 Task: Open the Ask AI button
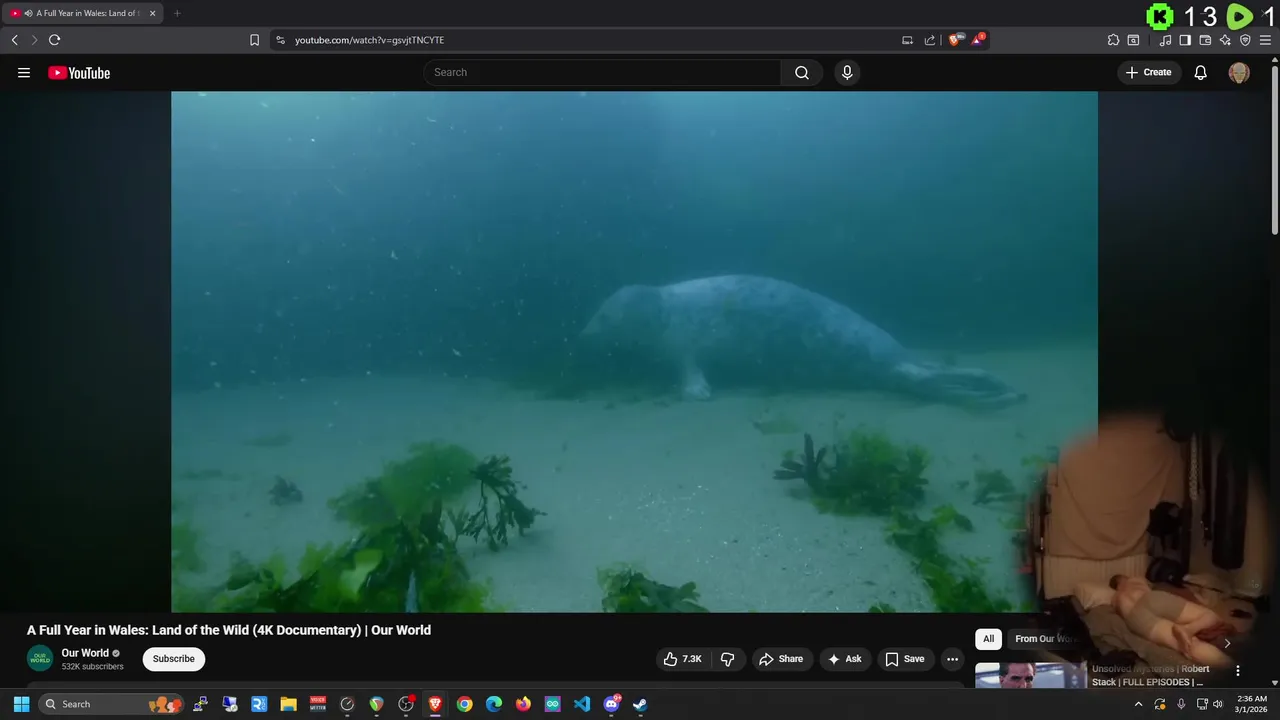click(x=845, y=659)
